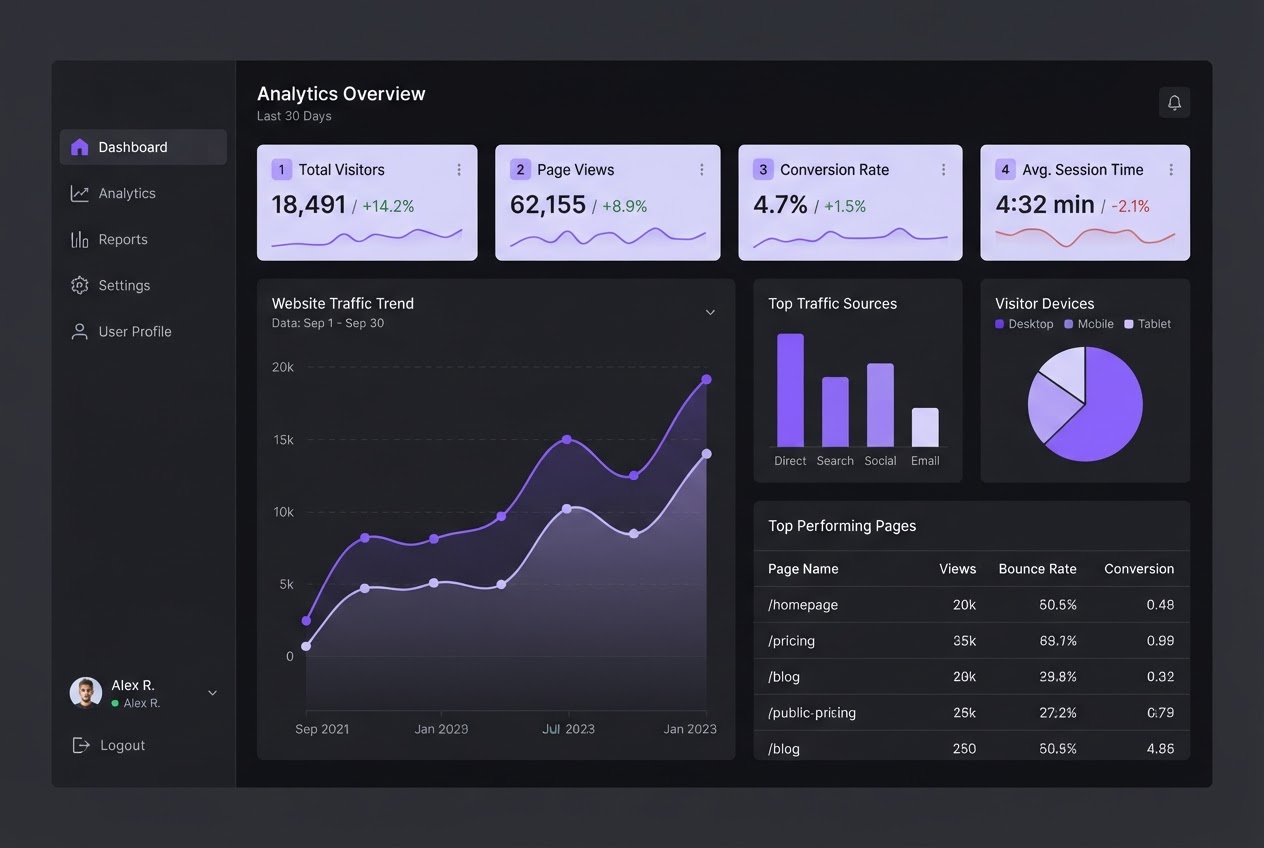
Task: Click the Direct bar in Top Traffic Sources
Action: click(x=790, y=390)
